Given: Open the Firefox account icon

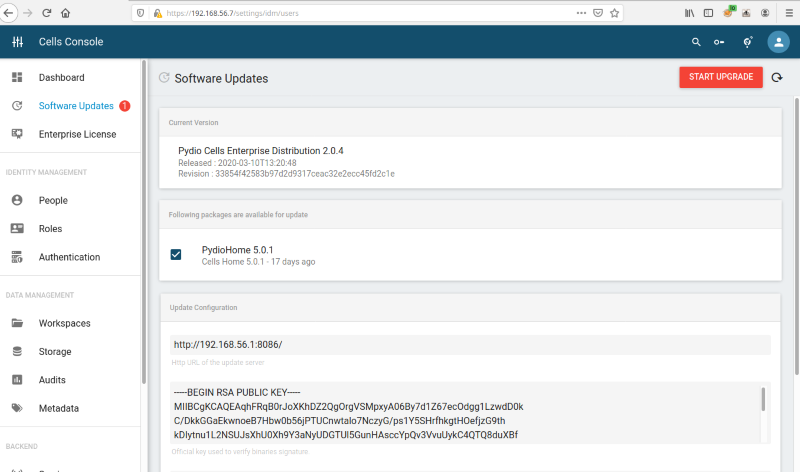Looking at the screenshot, I should point(765,13).
